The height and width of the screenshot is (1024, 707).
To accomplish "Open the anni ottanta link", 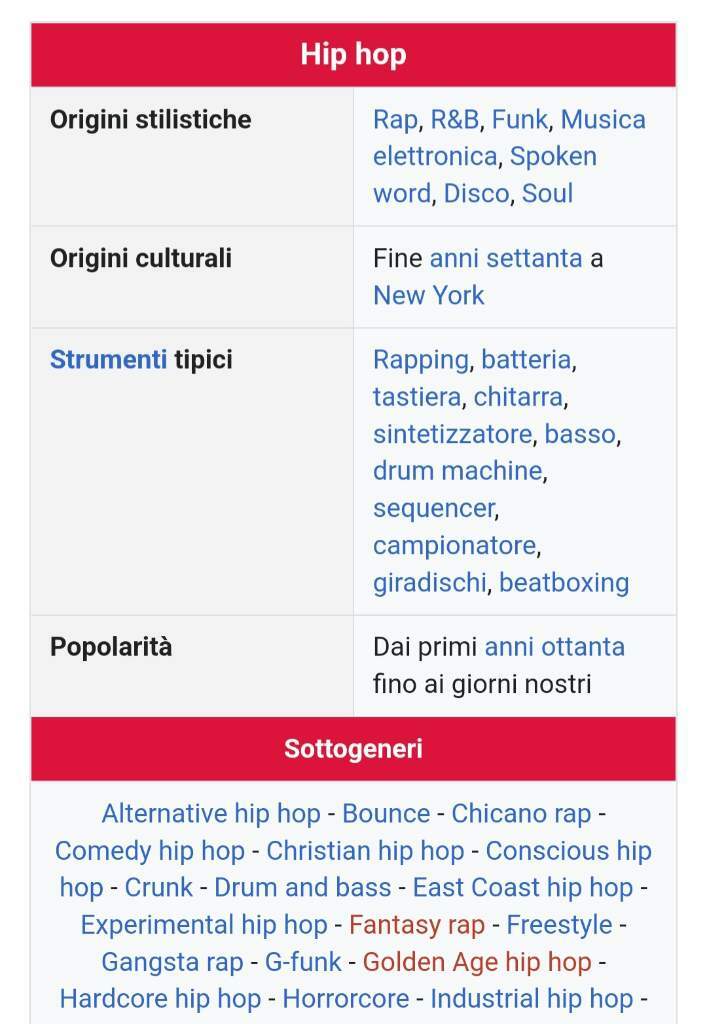I will point(554,647).
